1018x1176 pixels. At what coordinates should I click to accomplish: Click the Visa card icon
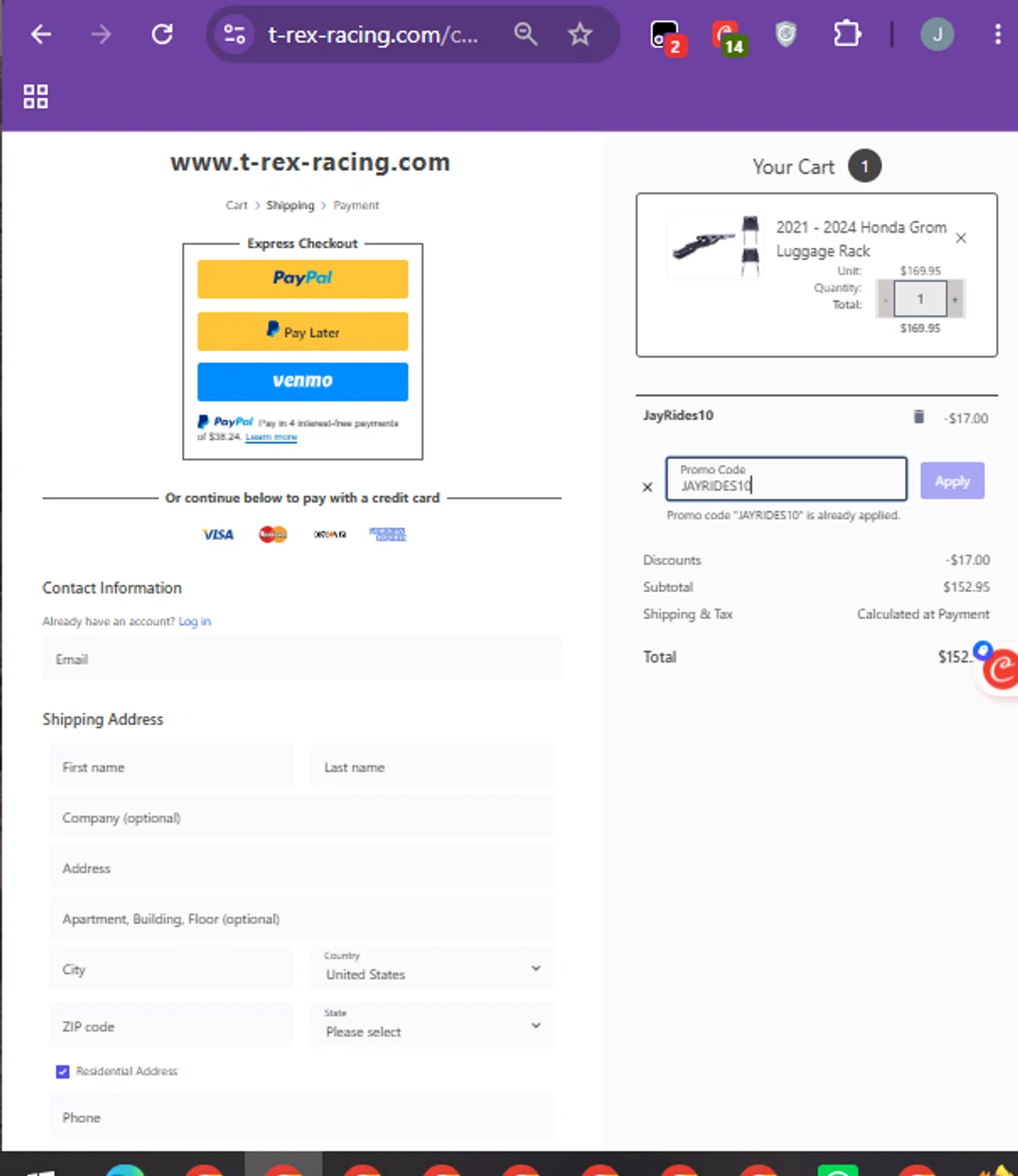point(218,535)
